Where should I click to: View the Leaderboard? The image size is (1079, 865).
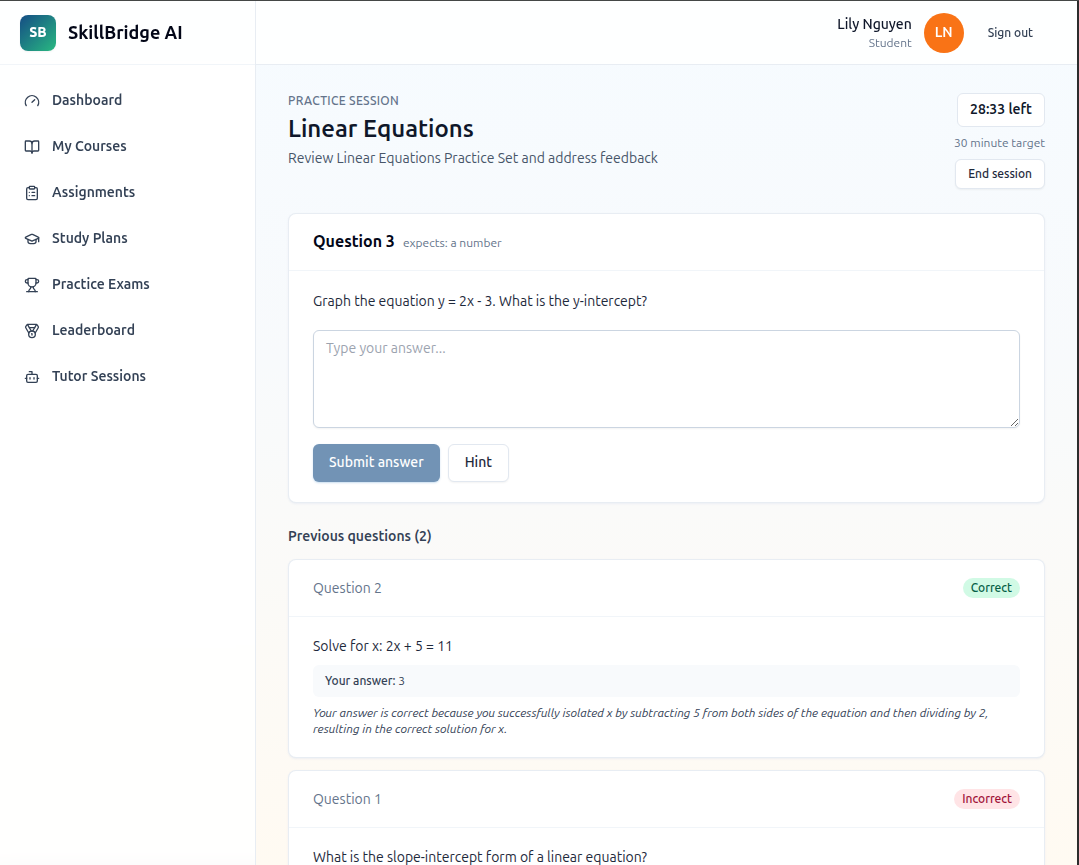93,331
